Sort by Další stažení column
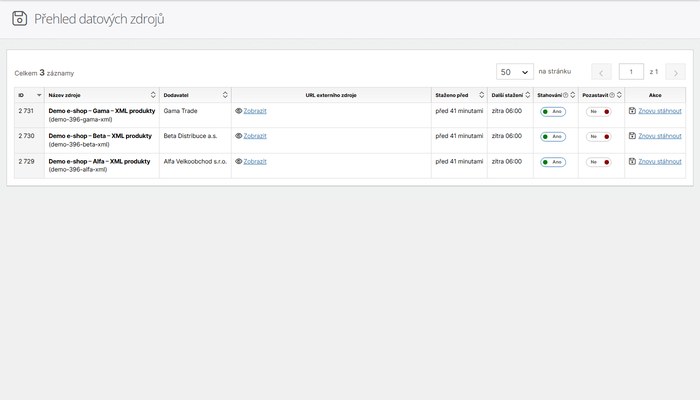This screenshot has height=400, width=700. coord(527,95)
